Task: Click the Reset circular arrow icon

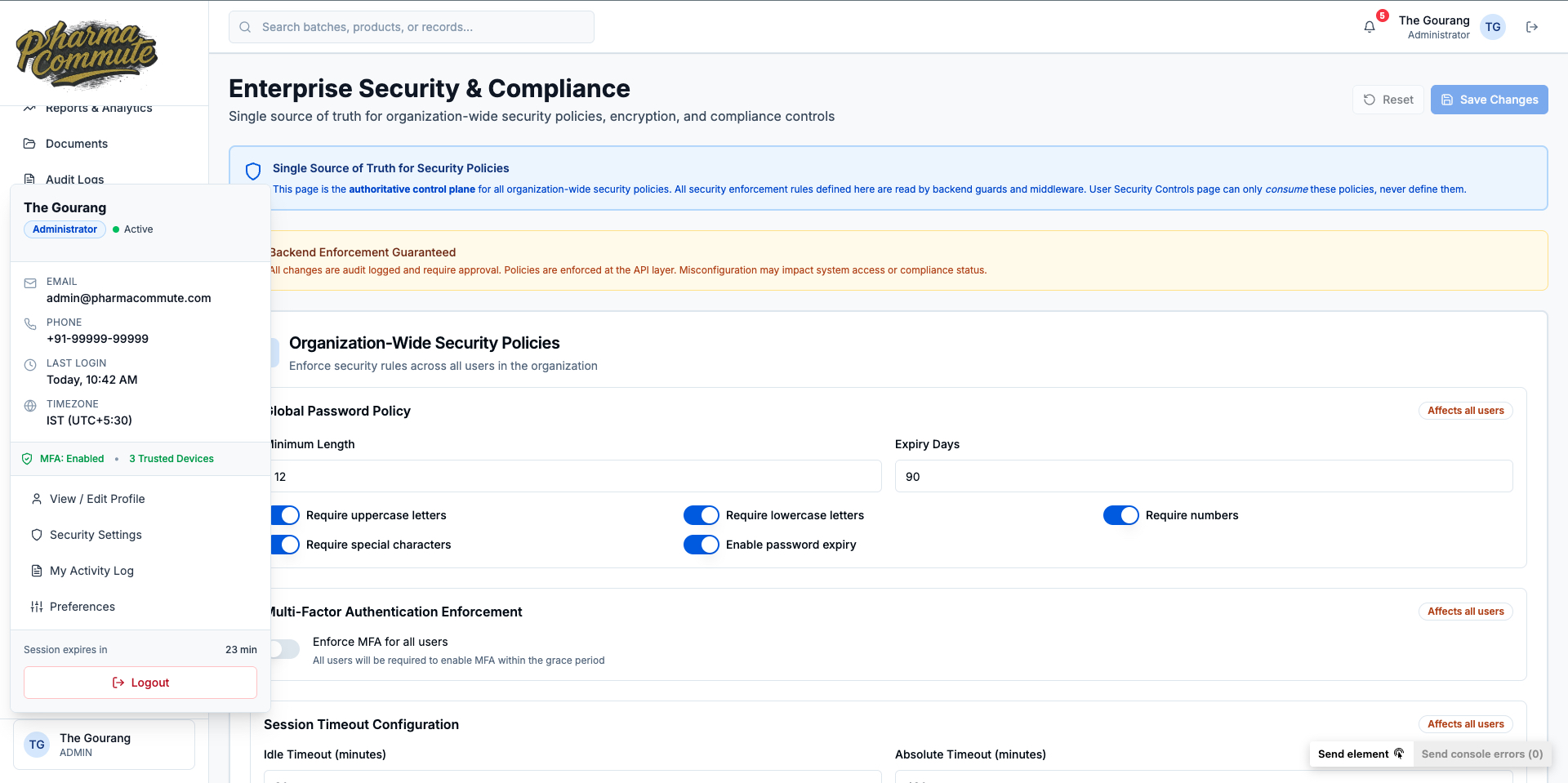Action: (1370, 100)
